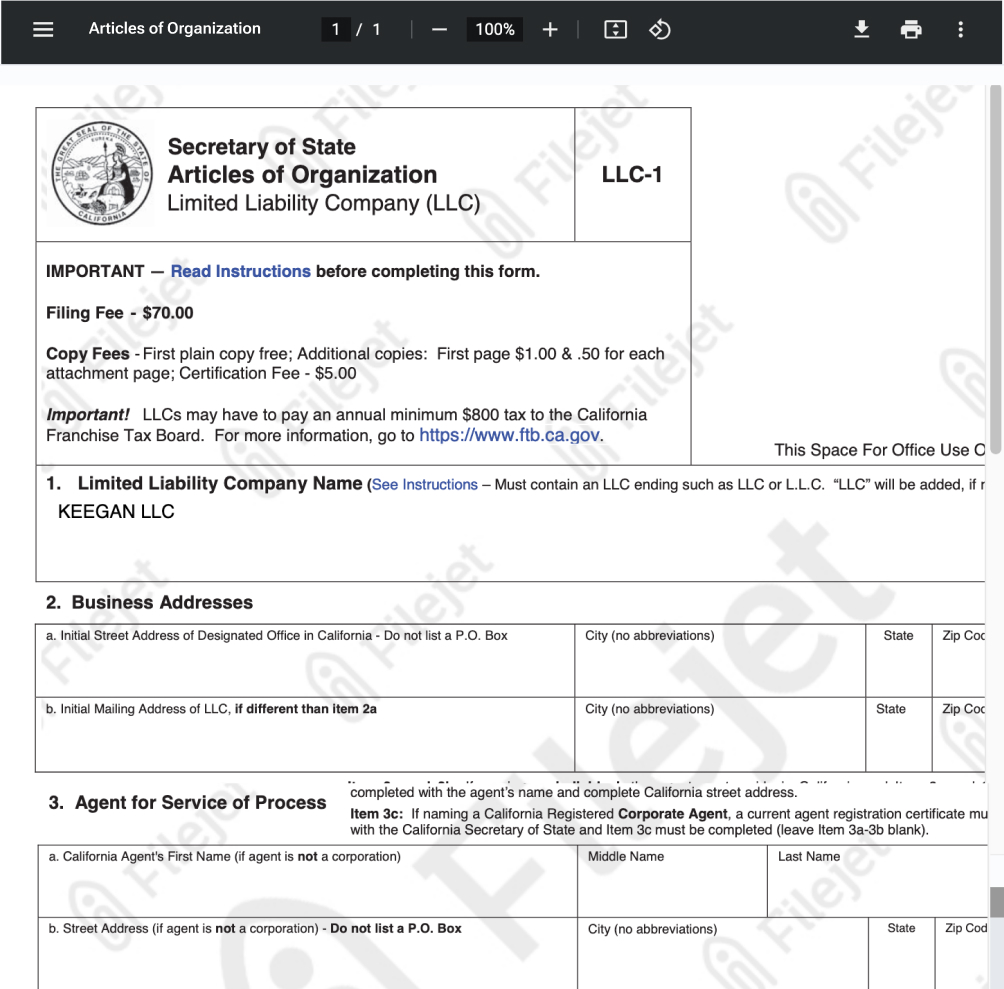The image size is (1004, 989).
Task: Click the vertical scrollbar thumb
Action: (996, 902)
